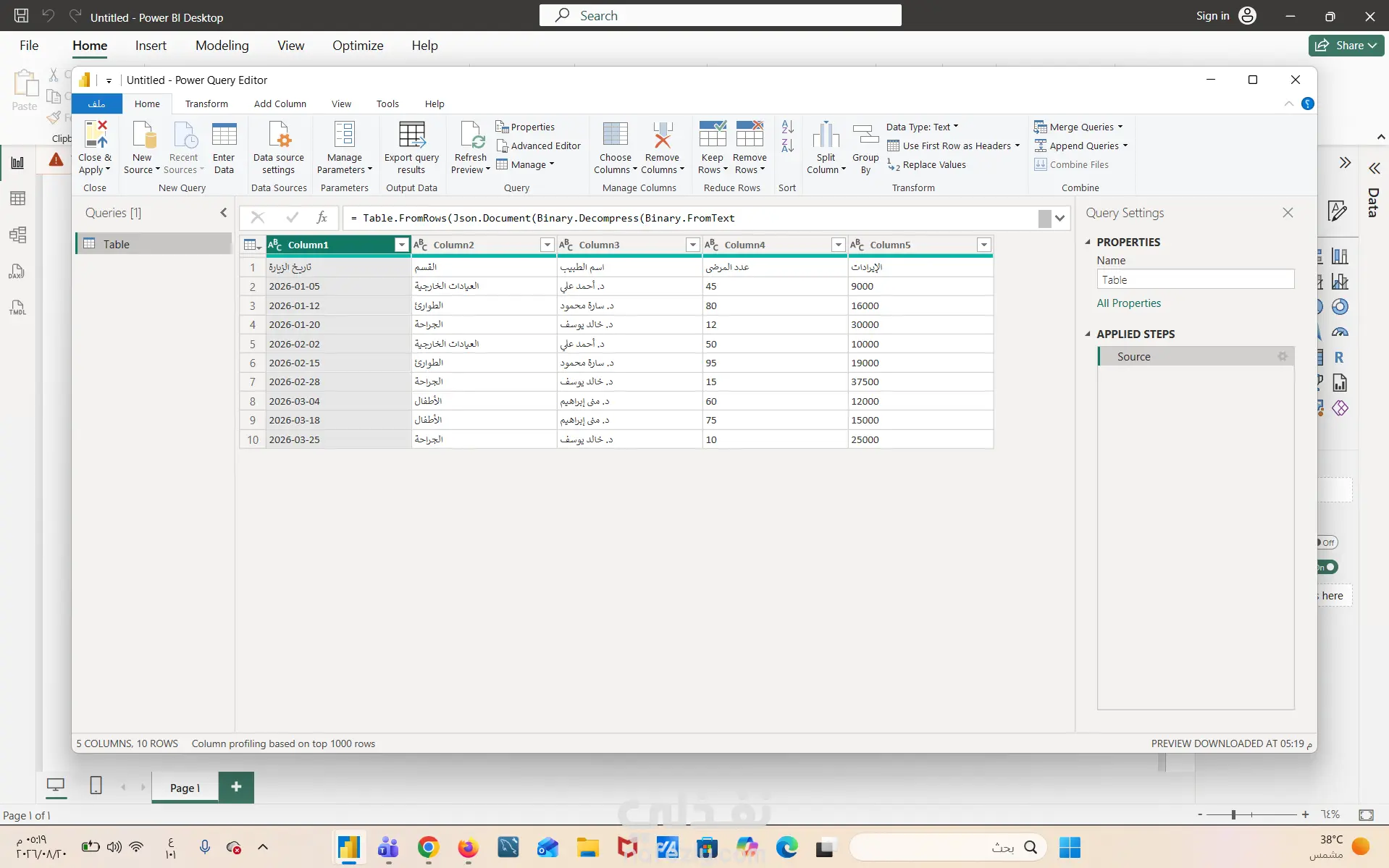The width and height of the screenshot is (1389, 868).
Task: Add a new report page
Action: coord(236,787)
